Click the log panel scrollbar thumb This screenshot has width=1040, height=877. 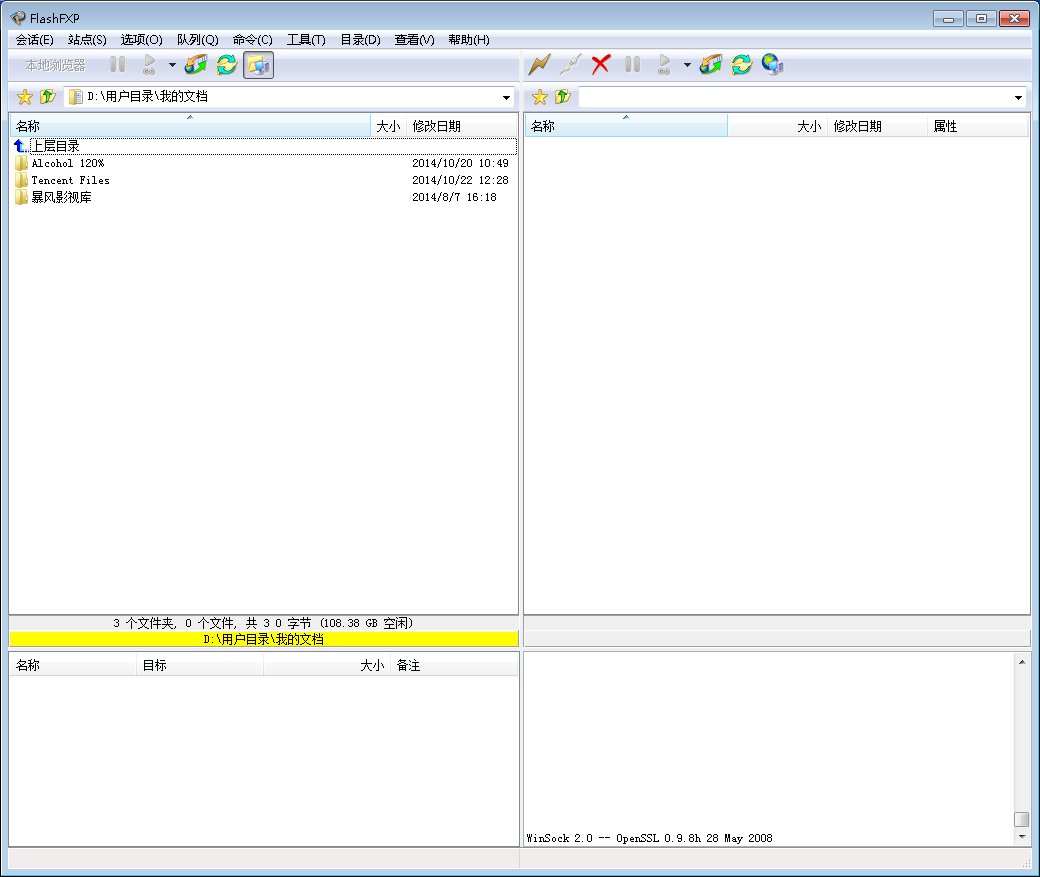pos(1021,819)
